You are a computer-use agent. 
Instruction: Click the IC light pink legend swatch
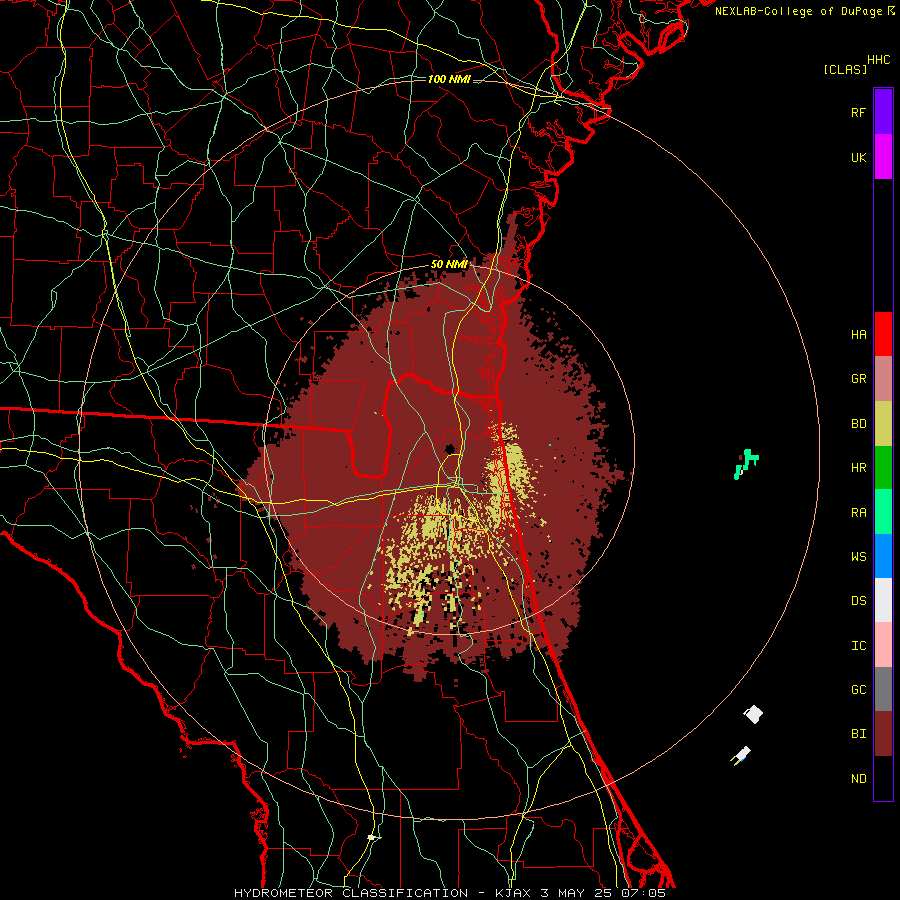[883, 645]
